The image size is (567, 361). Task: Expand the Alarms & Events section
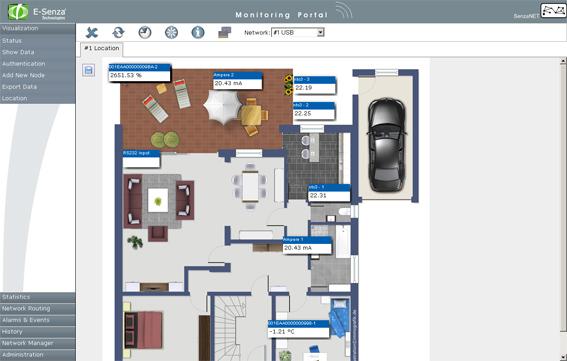point(38,320)
